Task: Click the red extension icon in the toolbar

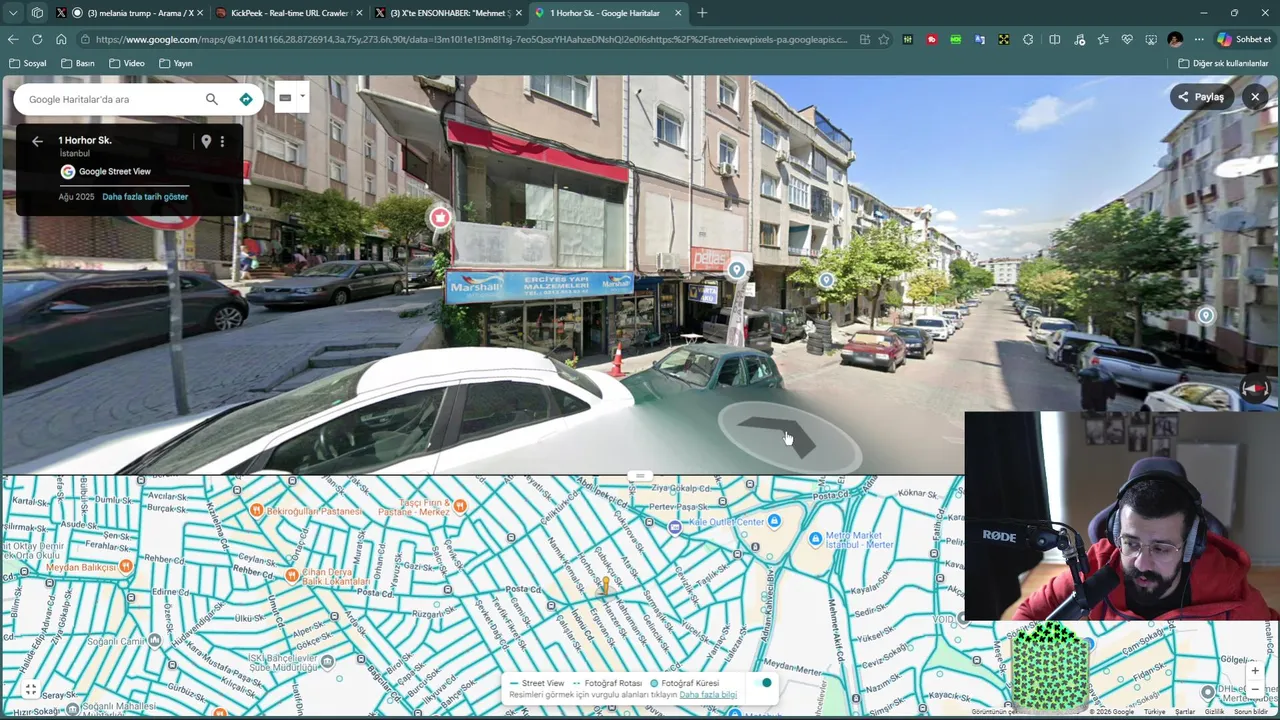Action: (x=932, y=39)
